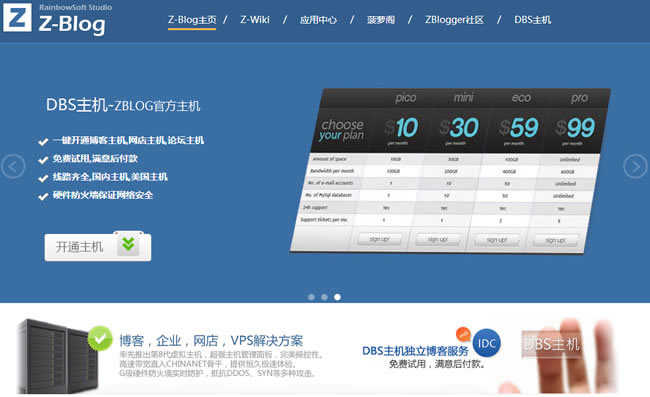Click 免费试用，满意后付款 in lower banner

(437, 364)
